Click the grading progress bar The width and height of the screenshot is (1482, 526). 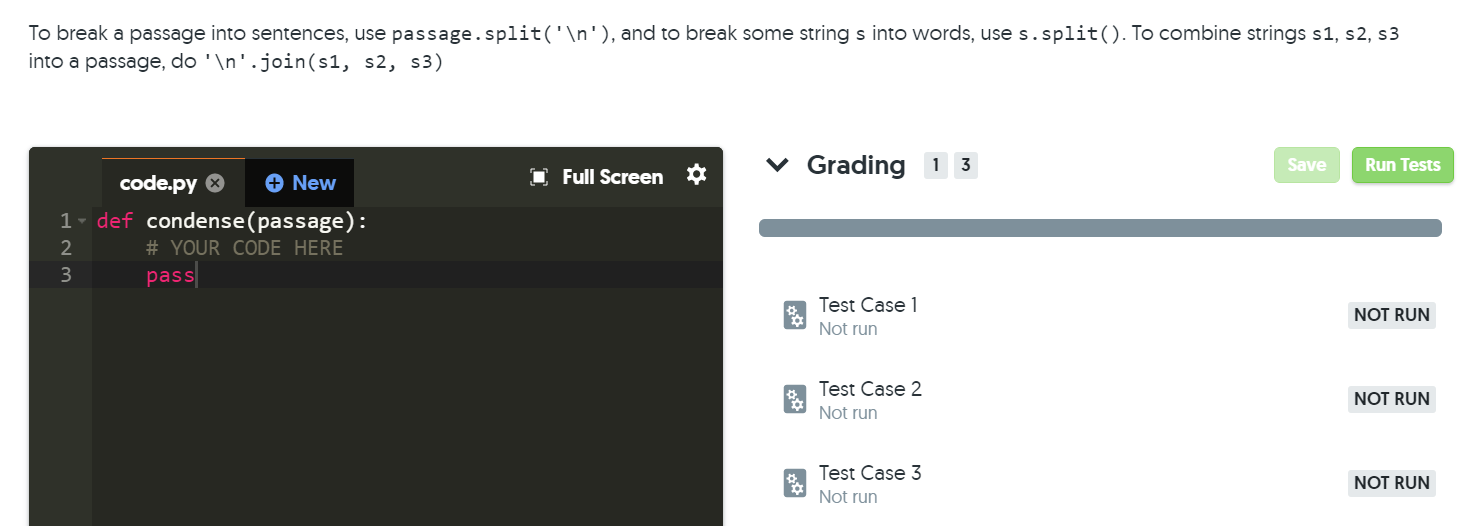tap(1100, 228)
